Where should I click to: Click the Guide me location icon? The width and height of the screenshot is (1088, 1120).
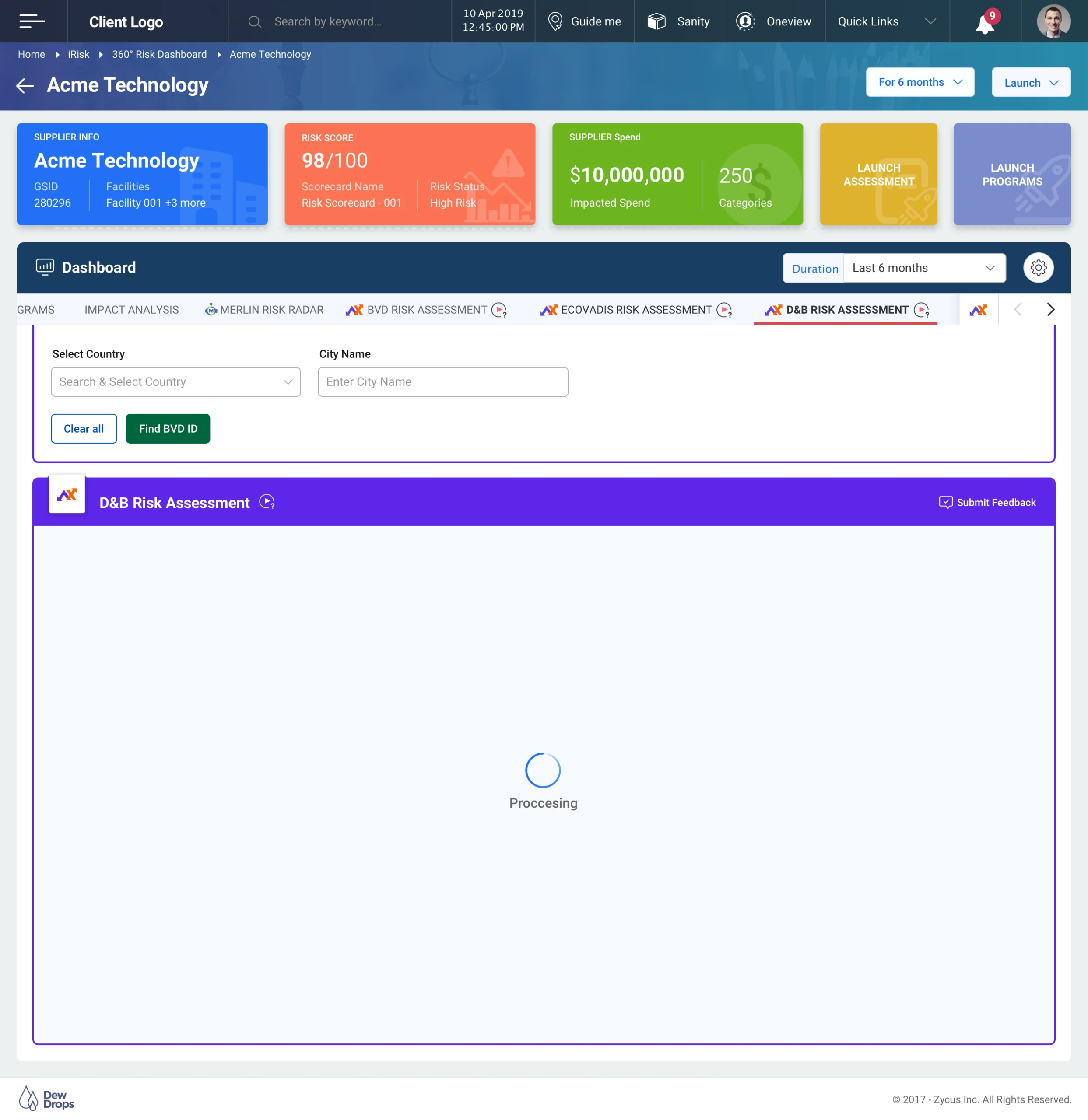tap(555, 21)
